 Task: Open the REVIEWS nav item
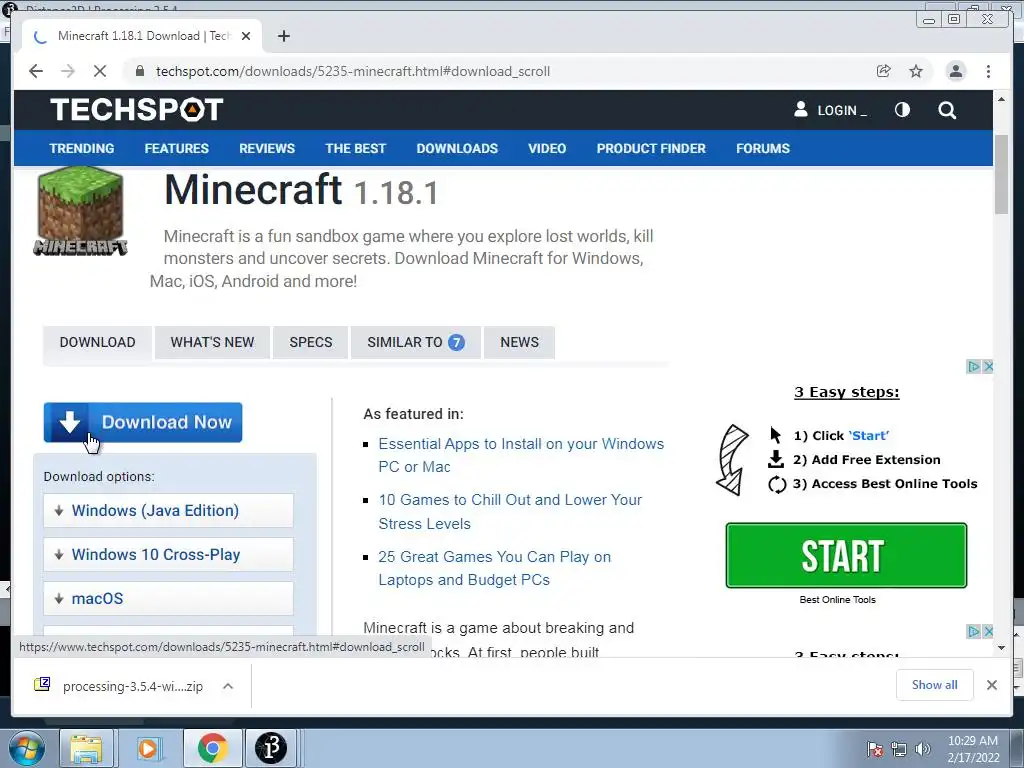[267, 148]
